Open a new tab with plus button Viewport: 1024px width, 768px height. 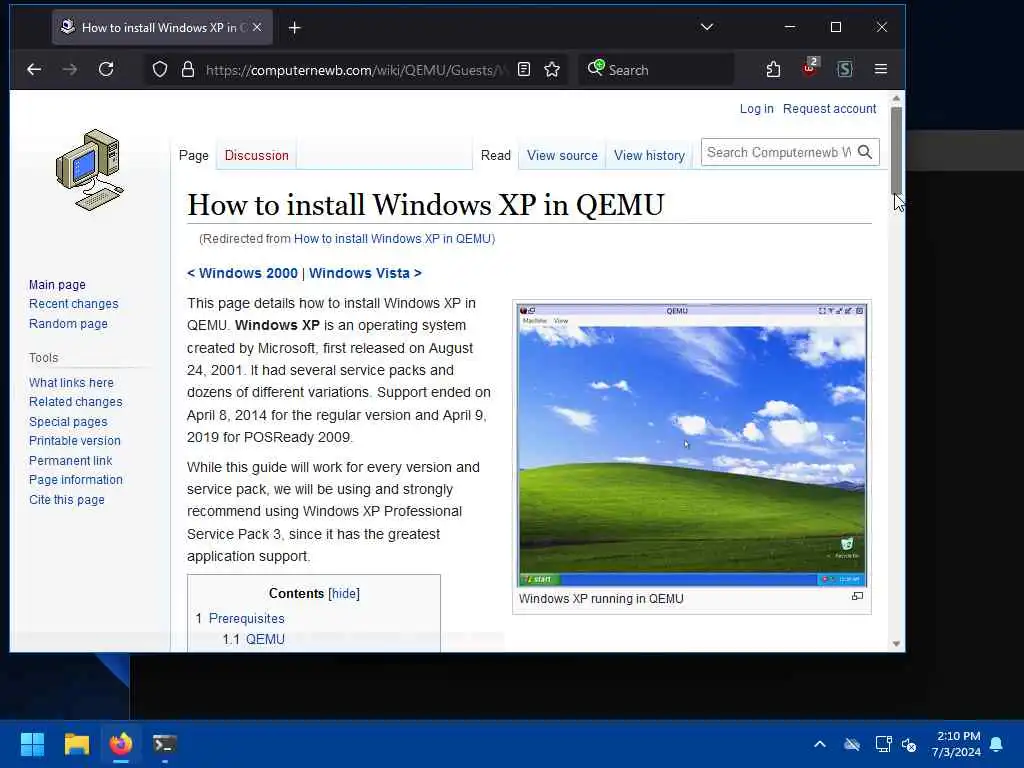295,27
